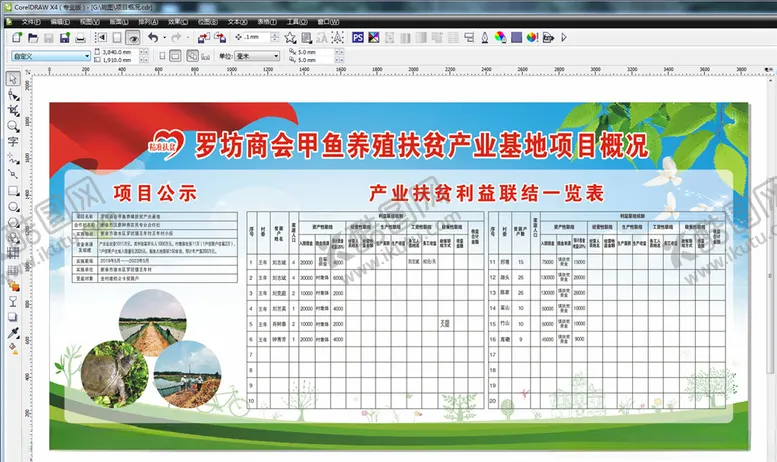Select the title 罗坊商会甲鱼养殖扶贫产业基地项目概况

tap(421, 145)
